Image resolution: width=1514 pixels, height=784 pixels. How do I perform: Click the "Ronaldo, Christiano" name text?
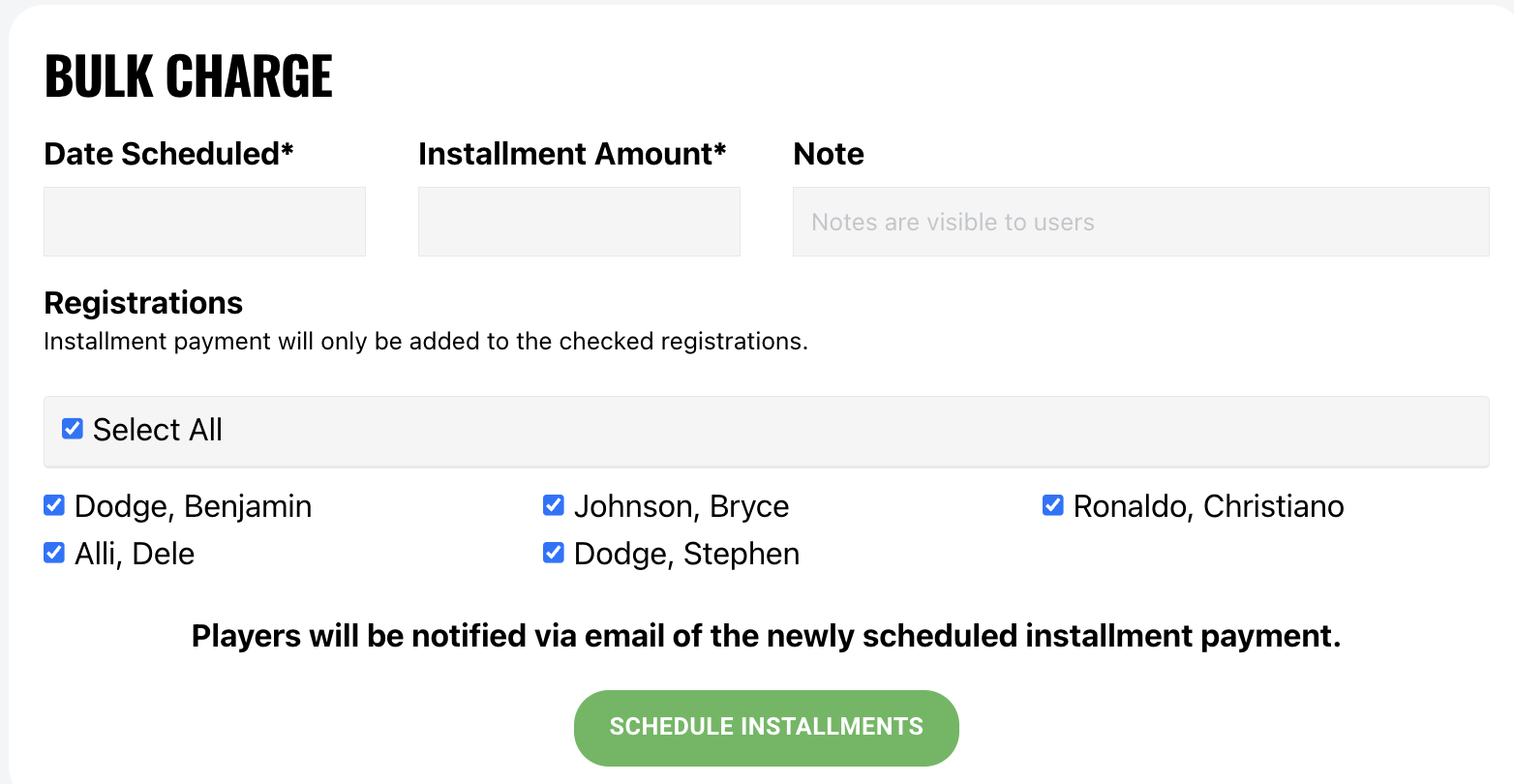pyautogui.click(x=1208, y=506)
